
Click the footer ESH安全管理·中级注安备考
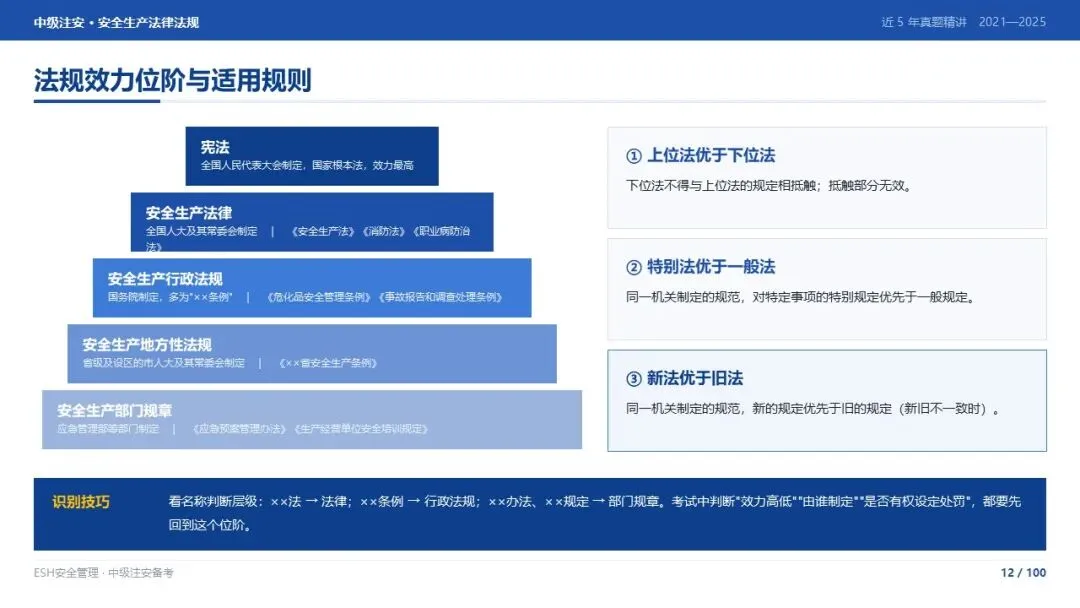pyautogui.click(x=103, y=573)
